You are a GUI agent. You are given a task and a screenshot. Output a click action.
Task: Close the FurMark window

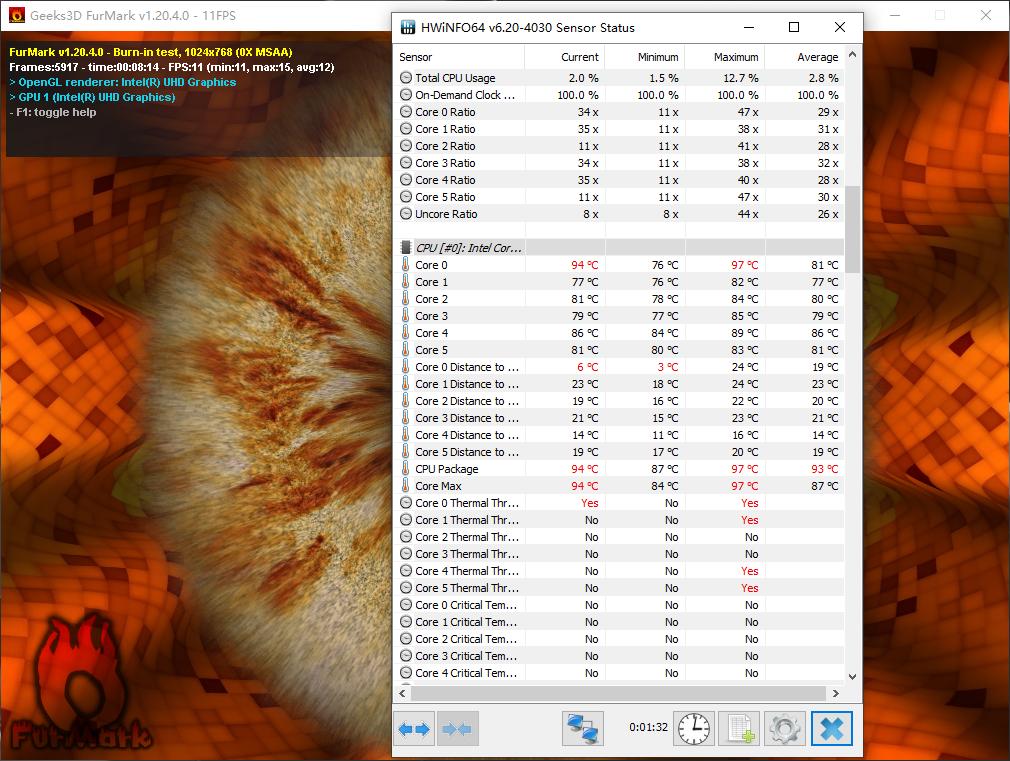(x=986, y=15)
